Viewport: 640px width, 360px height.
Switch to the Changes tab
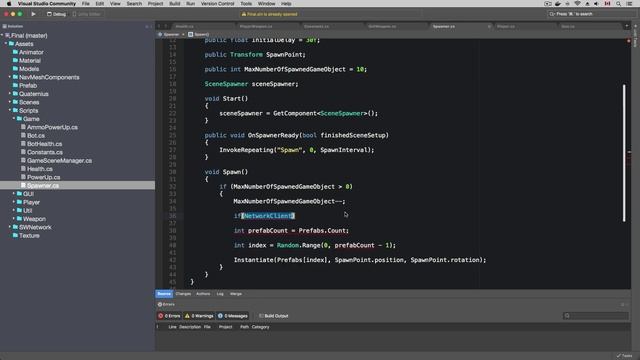tap(183, 294)
